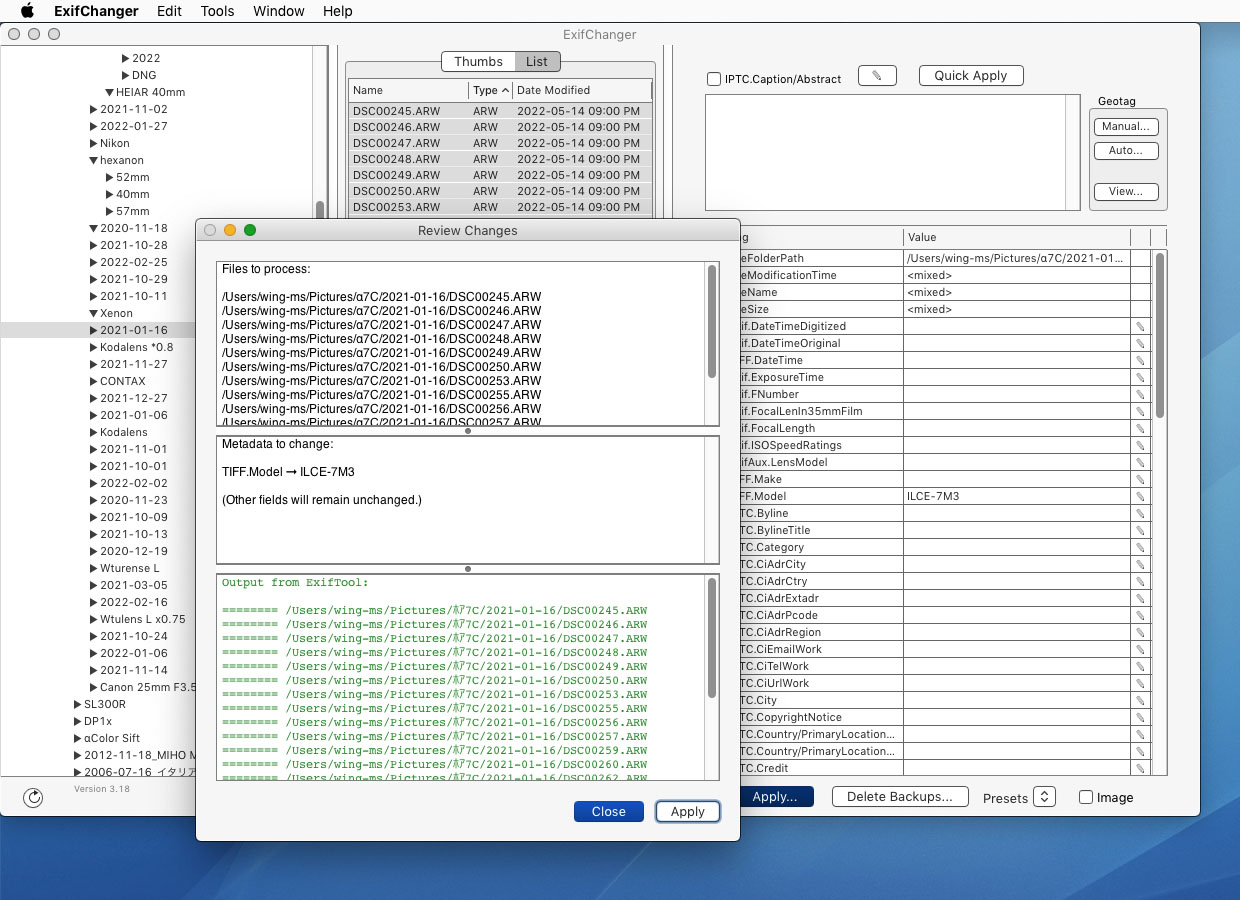Edit pencil icon for CiAdrCity row
The width and height of the screenshot is (1240, 900).
[1140, 565]
